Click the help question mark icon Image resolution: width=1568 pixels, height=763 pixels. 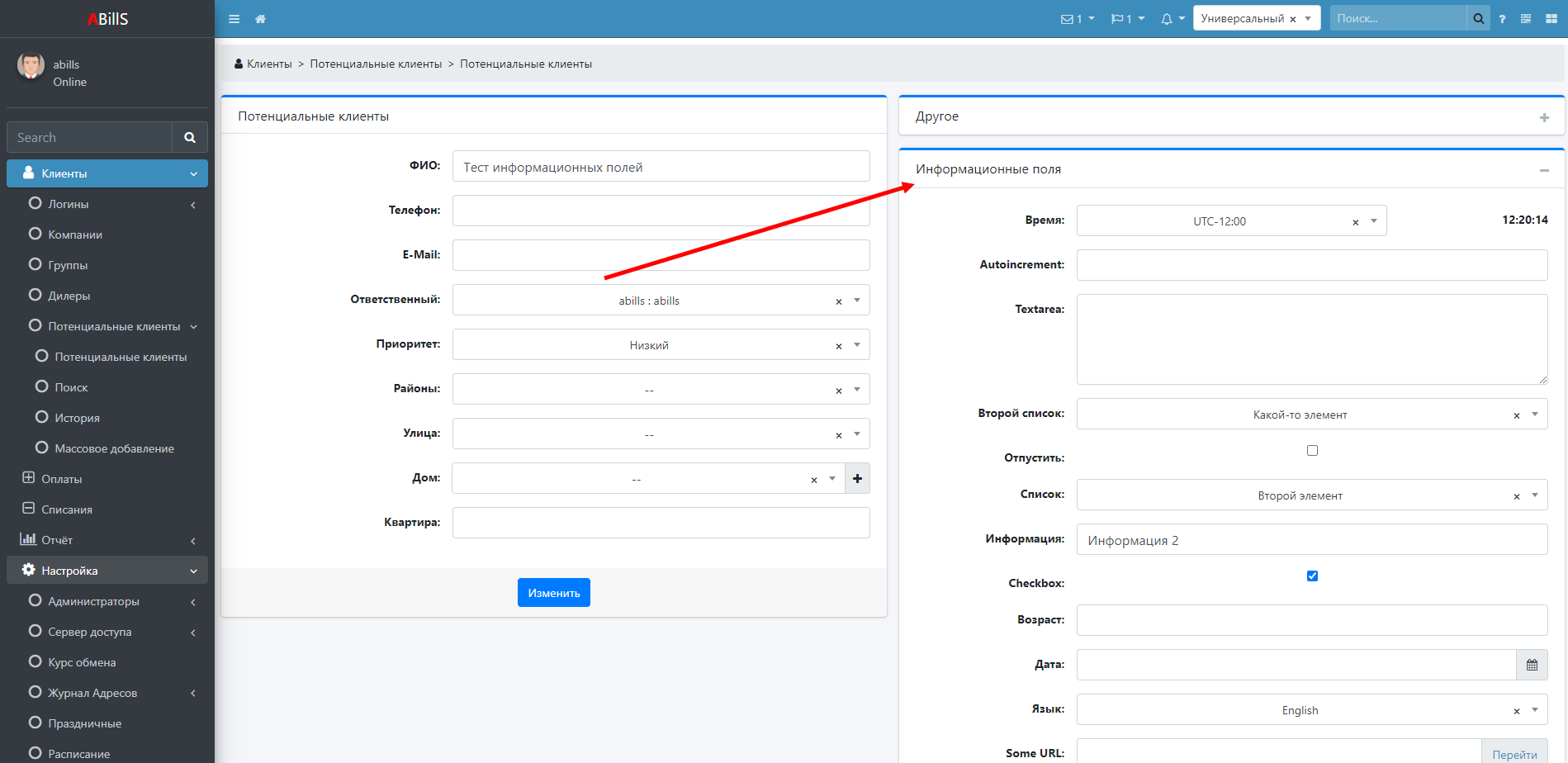(1502, 19)
